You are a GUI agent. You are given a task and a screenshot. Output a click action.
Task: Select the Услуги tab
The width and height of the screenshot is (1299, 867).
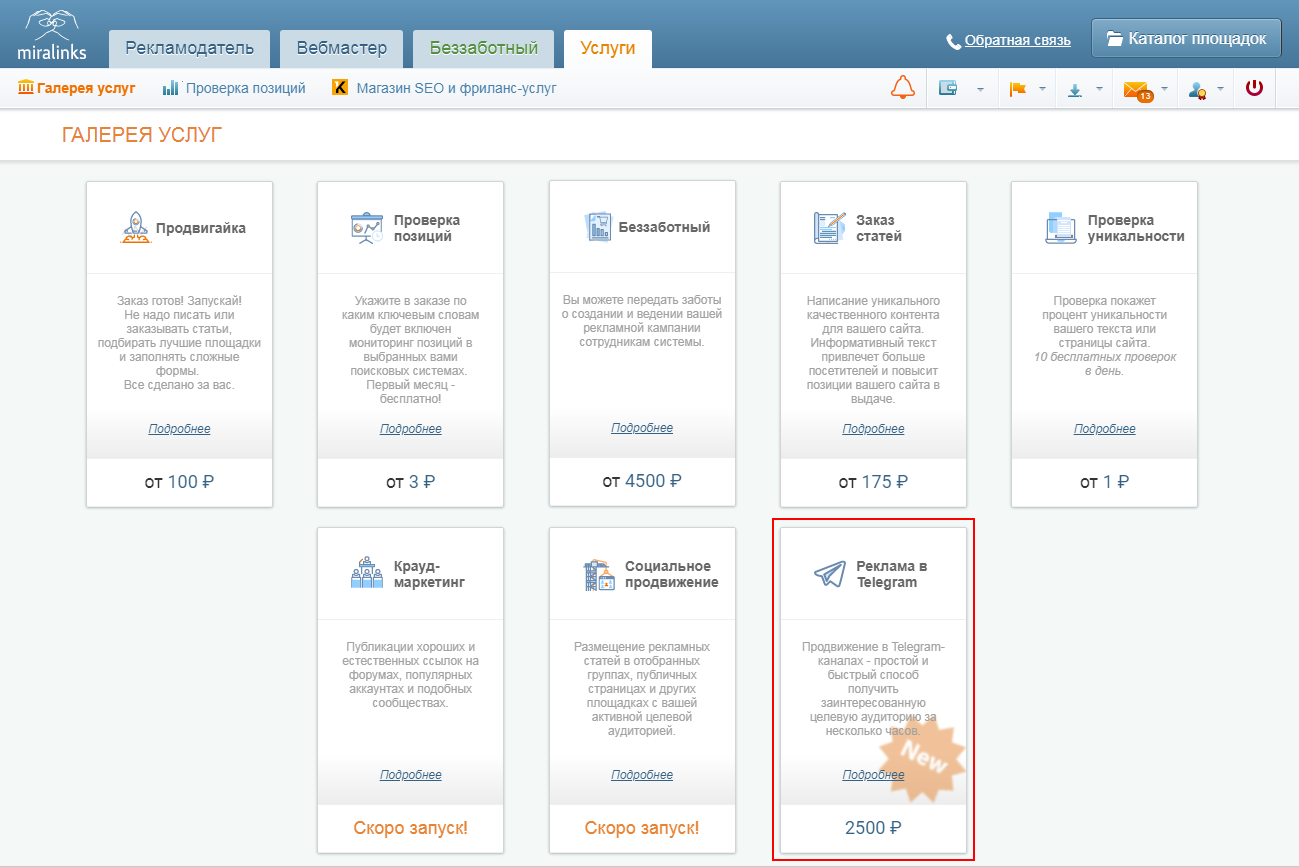coord(608,48)
